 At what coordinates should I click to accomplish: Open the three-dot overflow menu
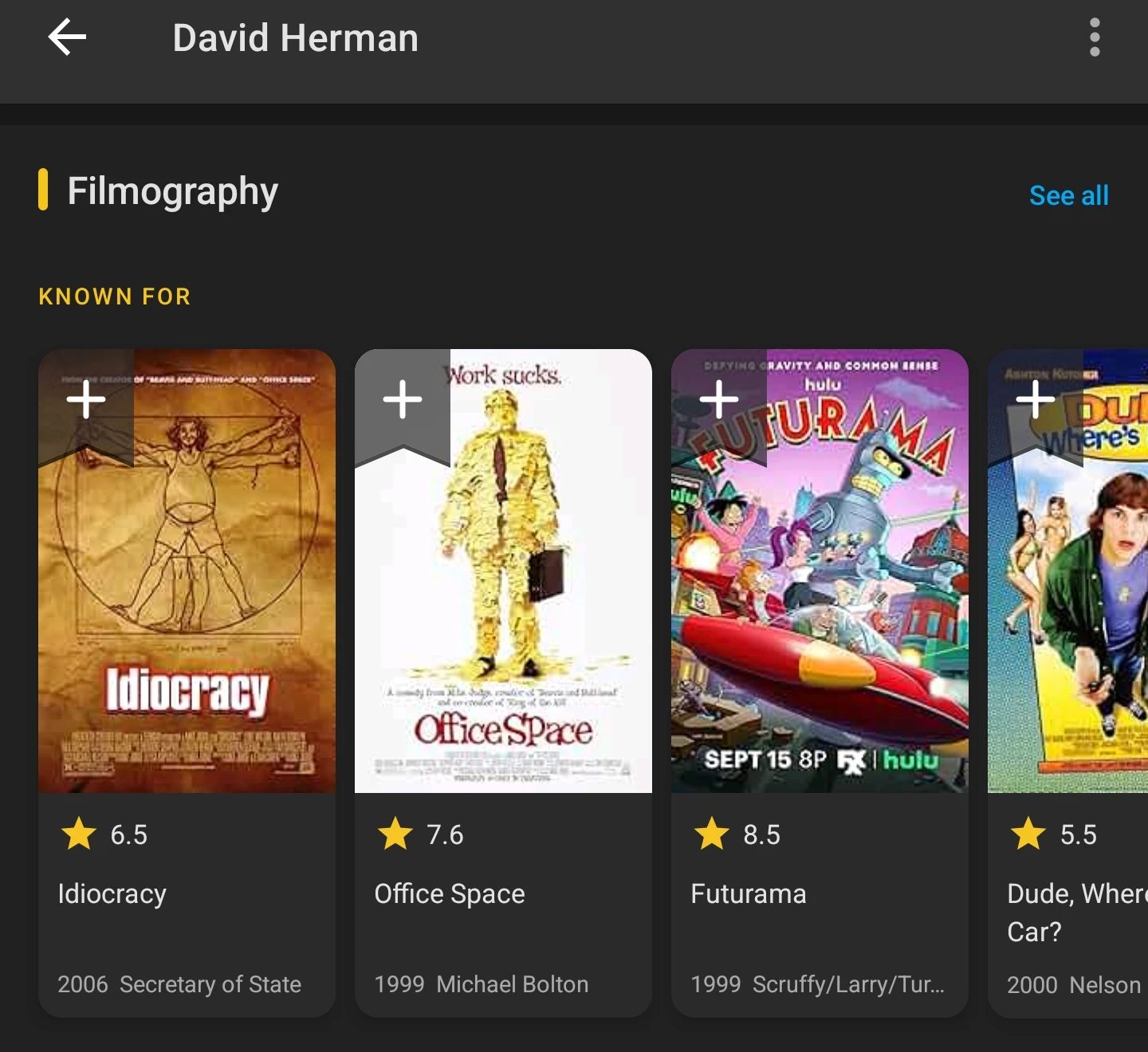tap(1095, 37)
